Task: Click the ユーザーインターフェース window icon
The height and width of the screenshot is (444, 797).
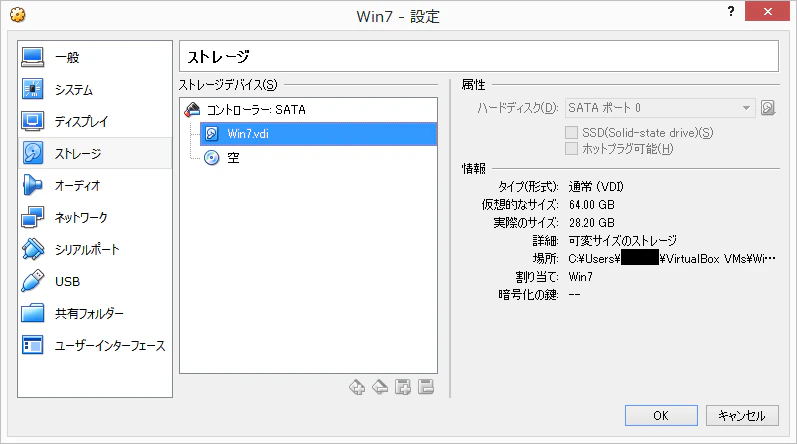Action: (33, 345)
